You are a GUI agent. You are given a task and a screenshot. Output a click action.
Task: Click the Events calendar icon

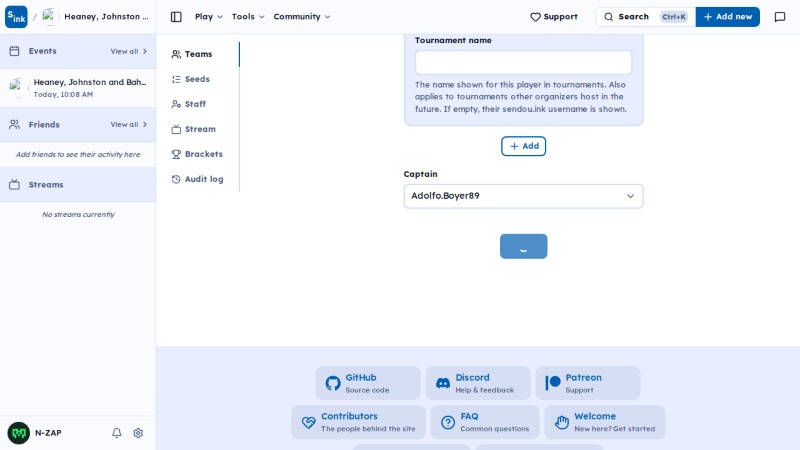[14, 51]
